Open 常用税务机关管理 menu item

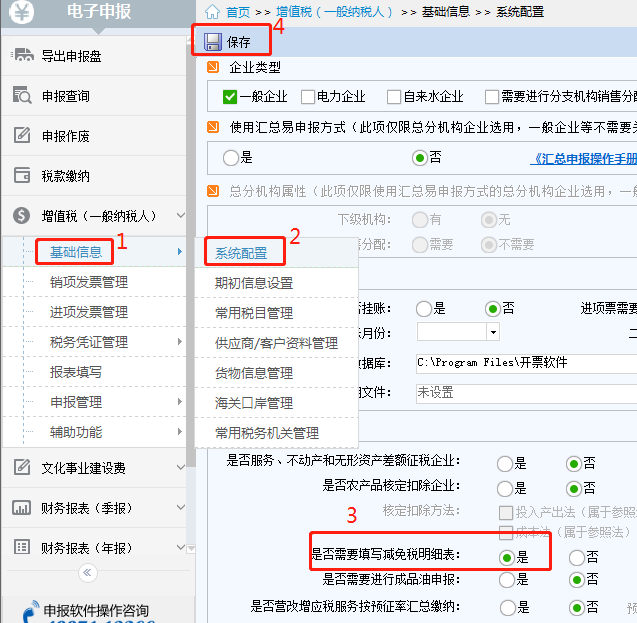coord(267,433)
